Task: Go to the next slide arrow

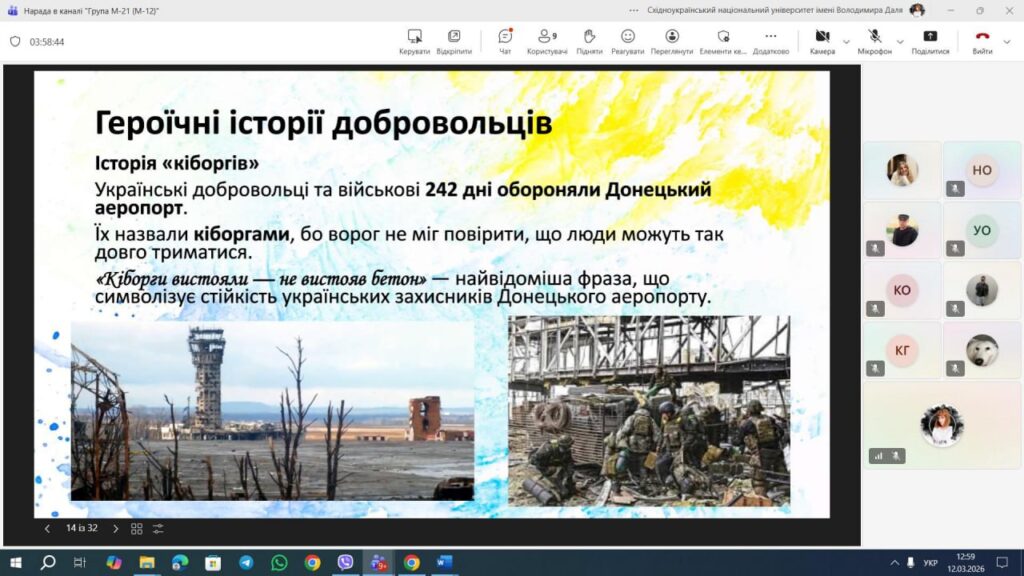Action: tap(115, 528)
